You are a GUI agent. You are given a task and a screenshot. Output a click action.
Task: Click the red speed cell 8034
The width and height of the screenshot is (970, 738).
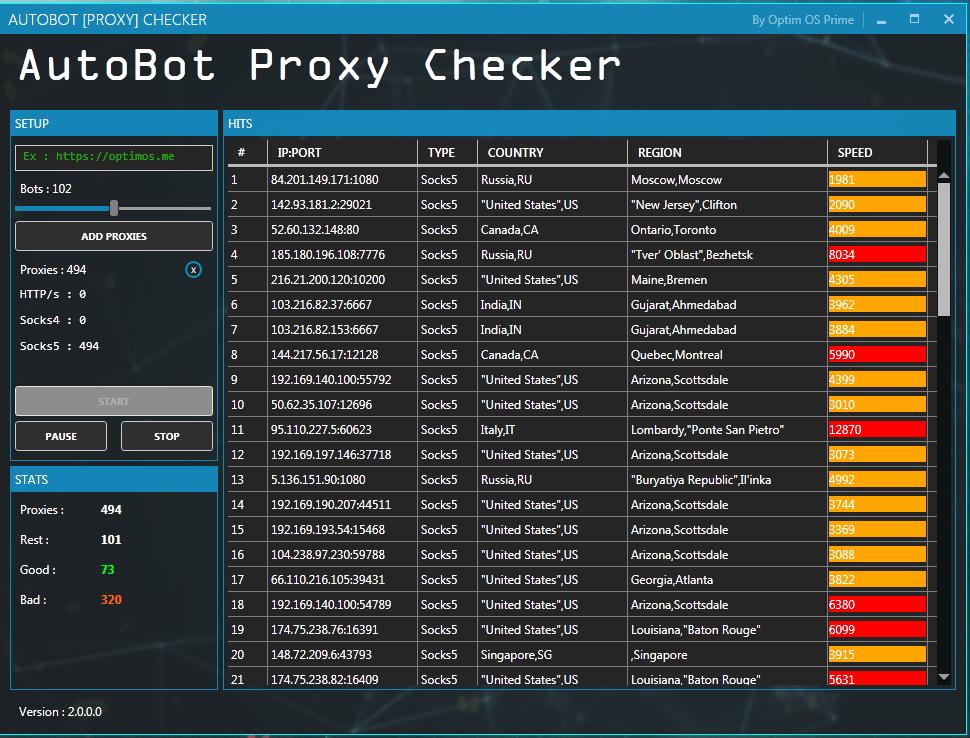click(877, 254)
